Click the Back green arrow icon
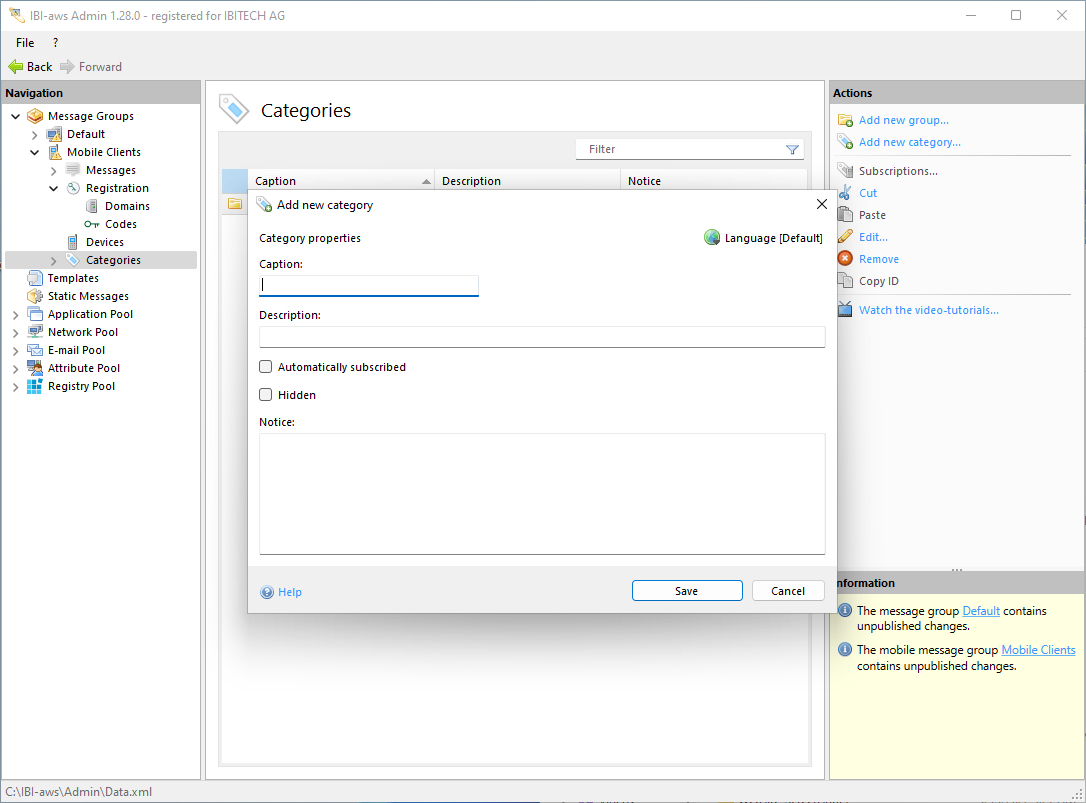This screenshot has width=1086, height=803. pyautogui.click(x=15, y=67)
